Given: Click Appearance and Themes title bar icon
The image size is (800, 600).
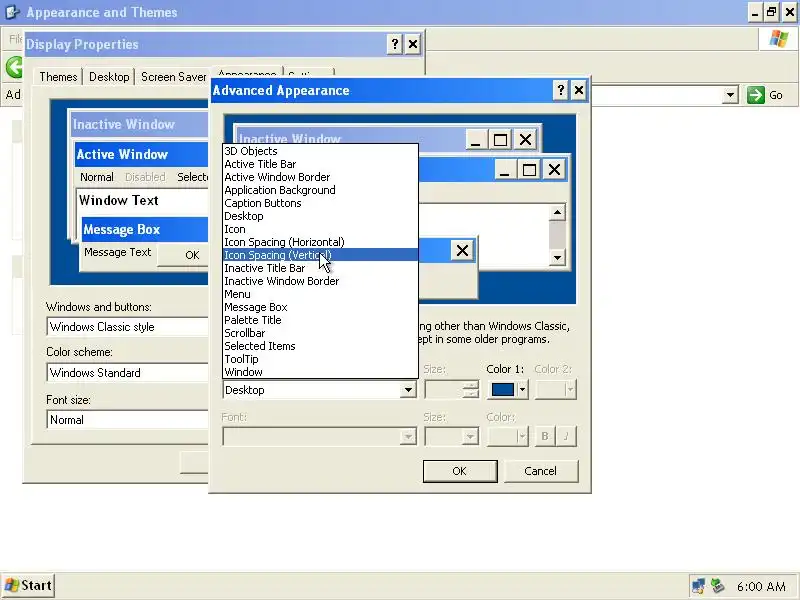Looking at the screenshot, I should click(11, 12).
